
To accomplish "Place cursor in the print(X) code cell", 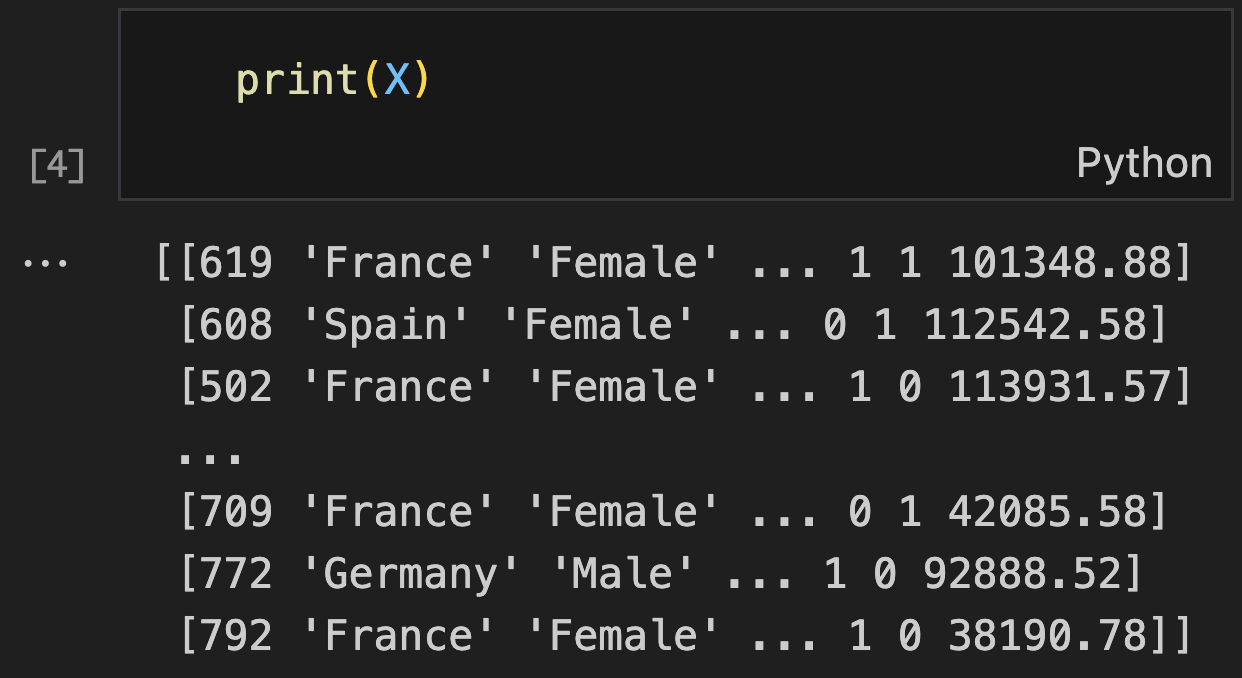I will coord(676,105).
